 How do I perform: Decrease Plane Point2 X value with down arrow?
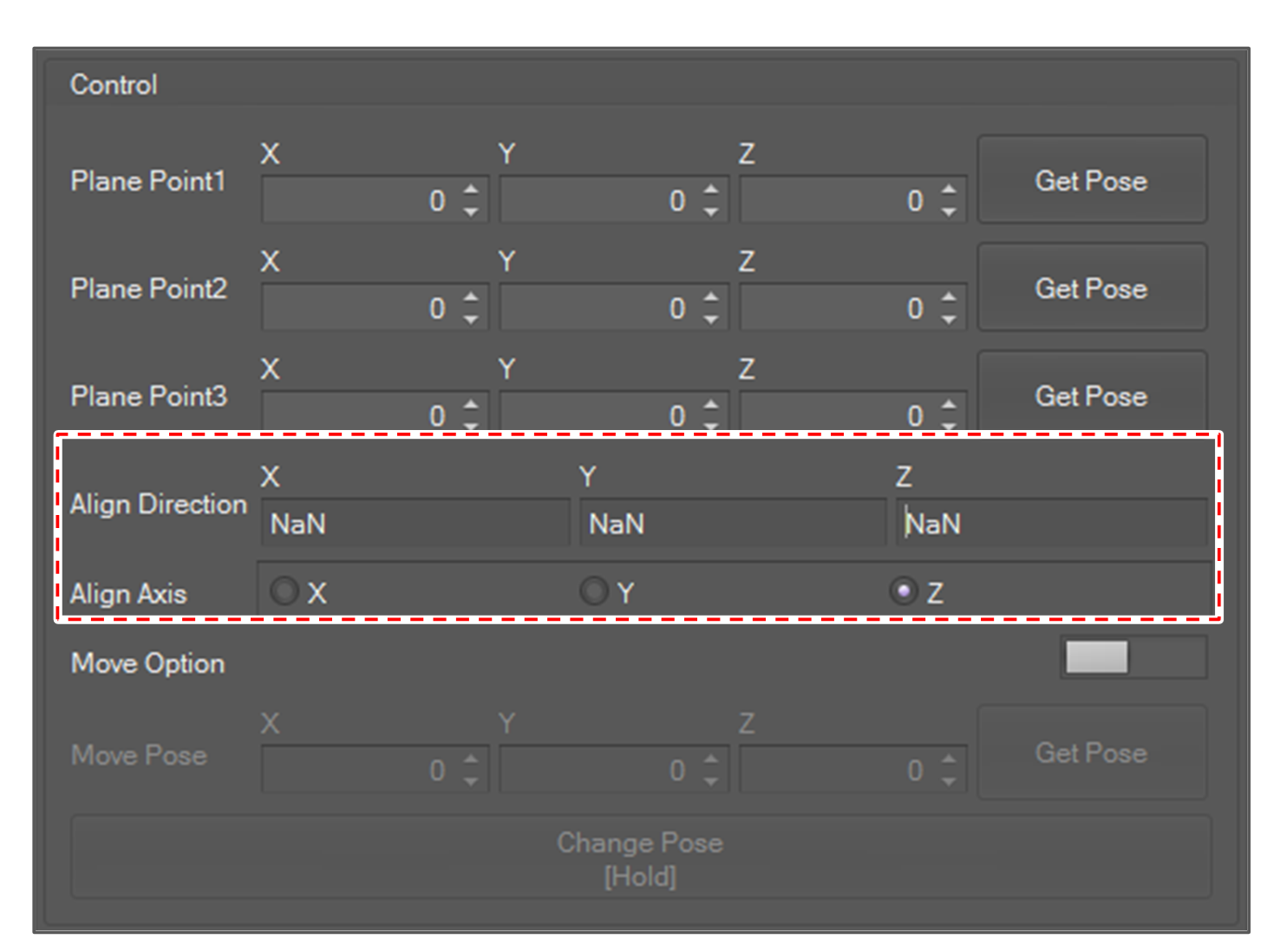pos(471,319)
